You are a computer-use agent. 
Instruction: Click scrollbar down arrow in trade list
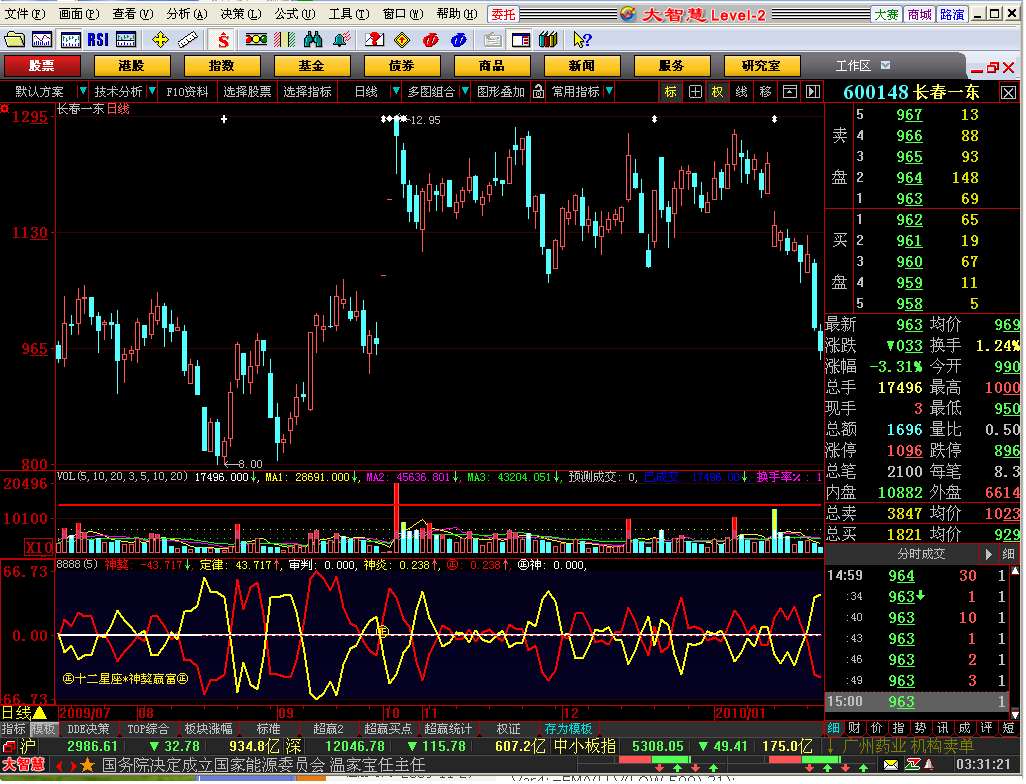(x=1015, y=714)
